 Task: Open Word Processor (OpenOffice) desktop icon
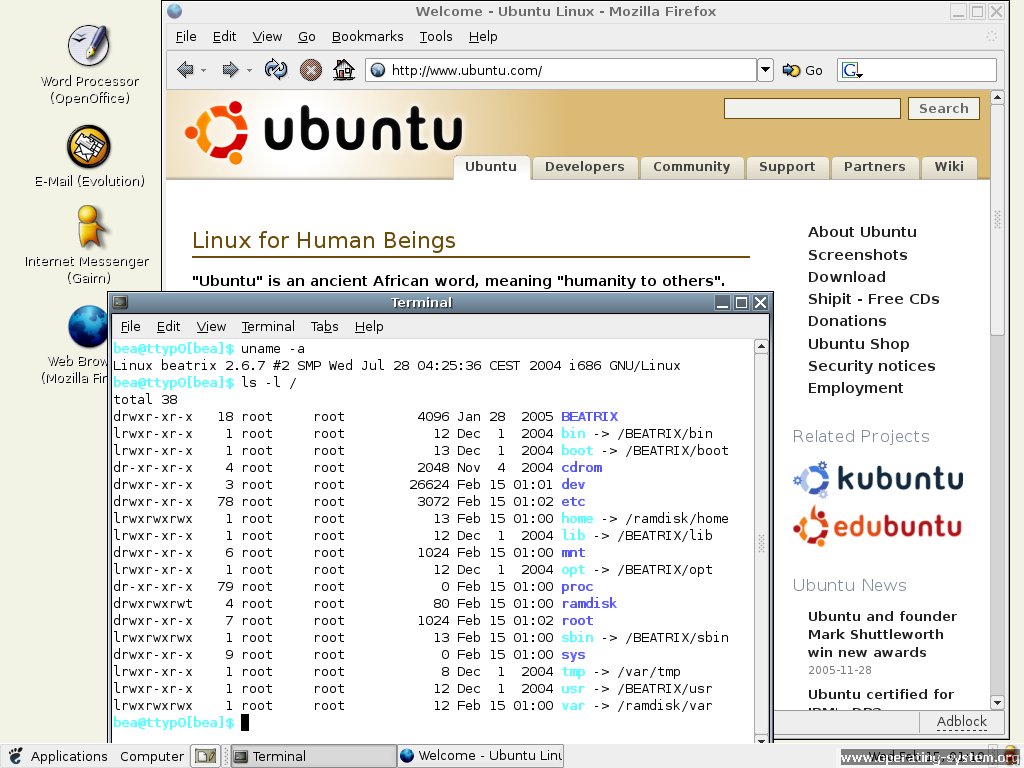[89, 46]
